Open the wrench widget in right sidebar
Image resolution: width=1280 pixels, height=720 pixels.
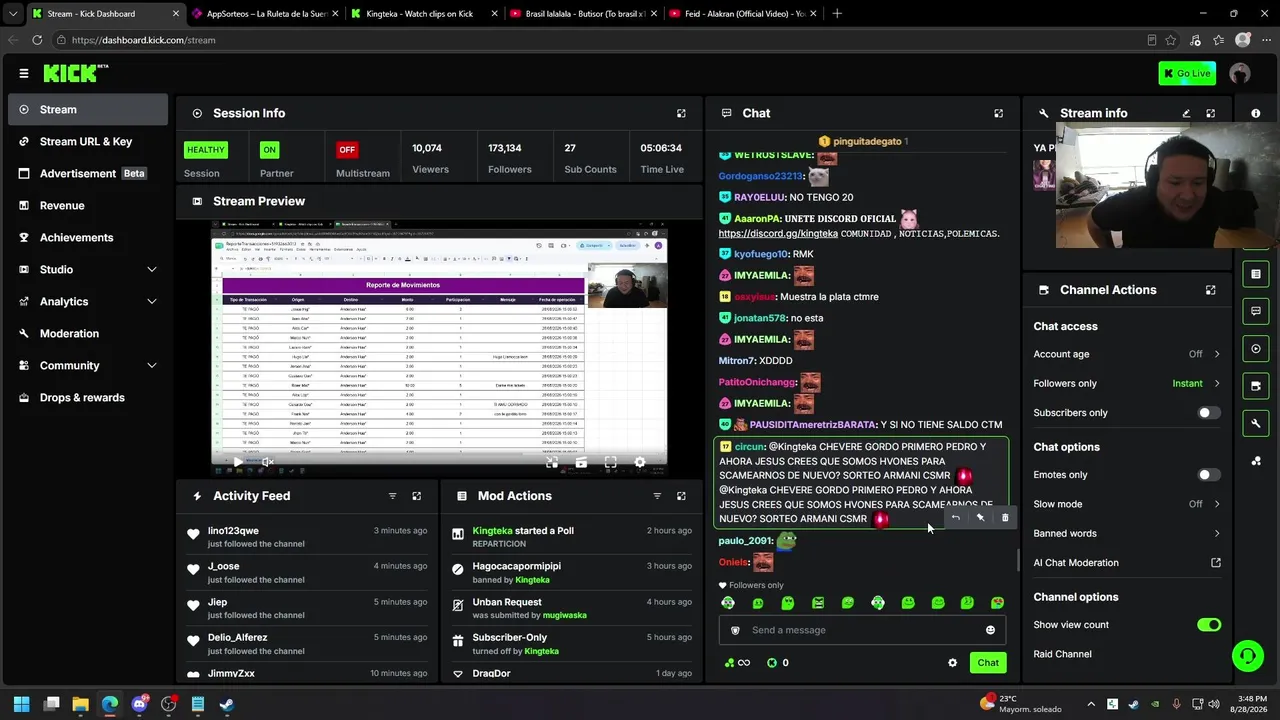(x=1256, y=424)
